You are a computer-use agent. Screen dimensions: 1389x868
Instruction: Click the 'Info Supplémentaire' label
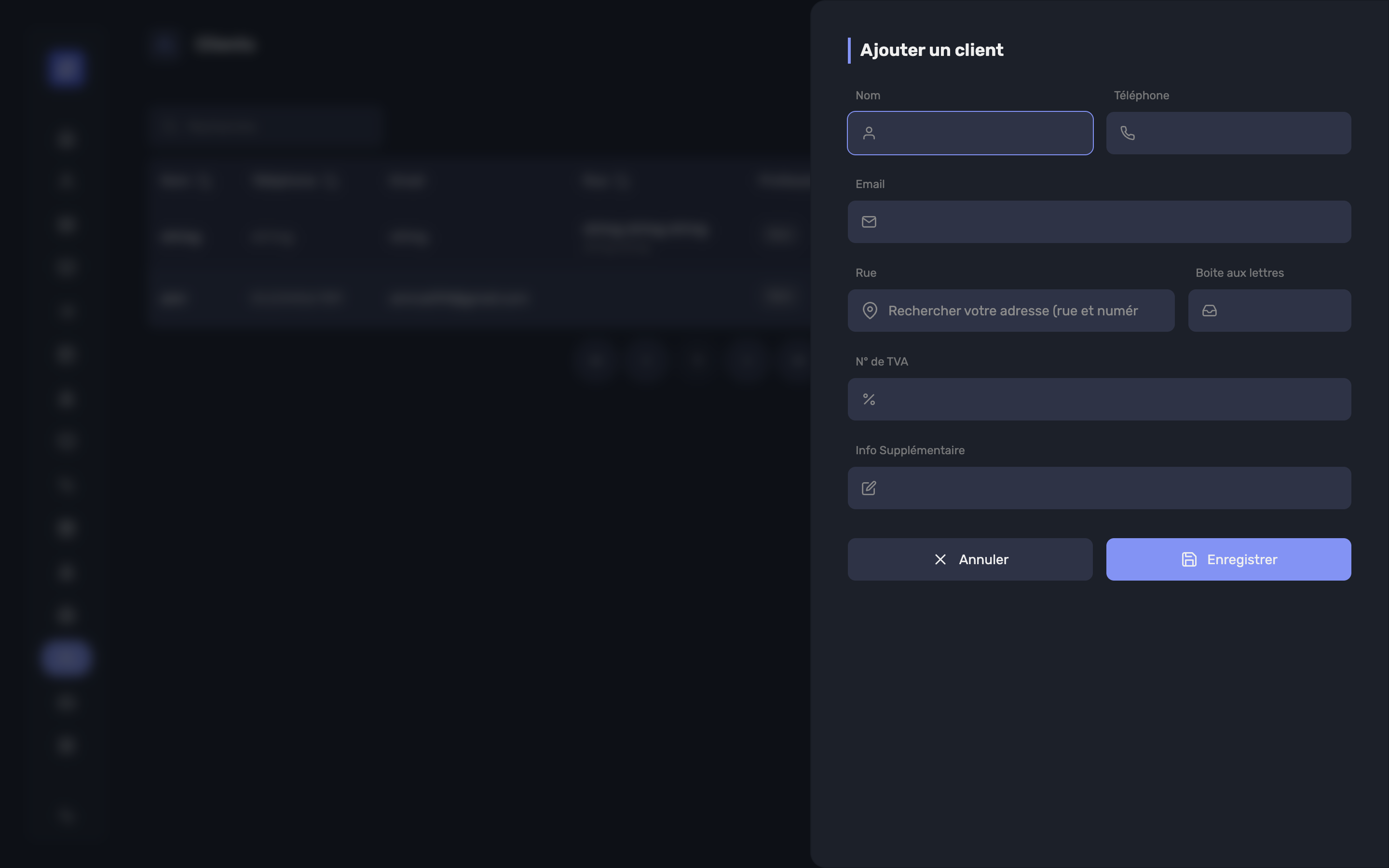(910, 450)
